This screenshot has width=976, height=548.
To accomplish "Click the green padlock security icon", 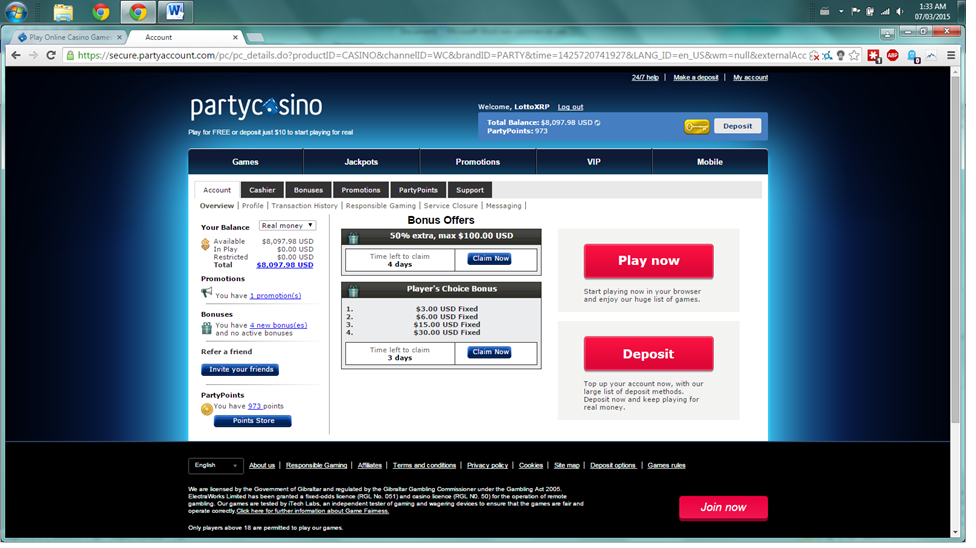I will [70, 55].
